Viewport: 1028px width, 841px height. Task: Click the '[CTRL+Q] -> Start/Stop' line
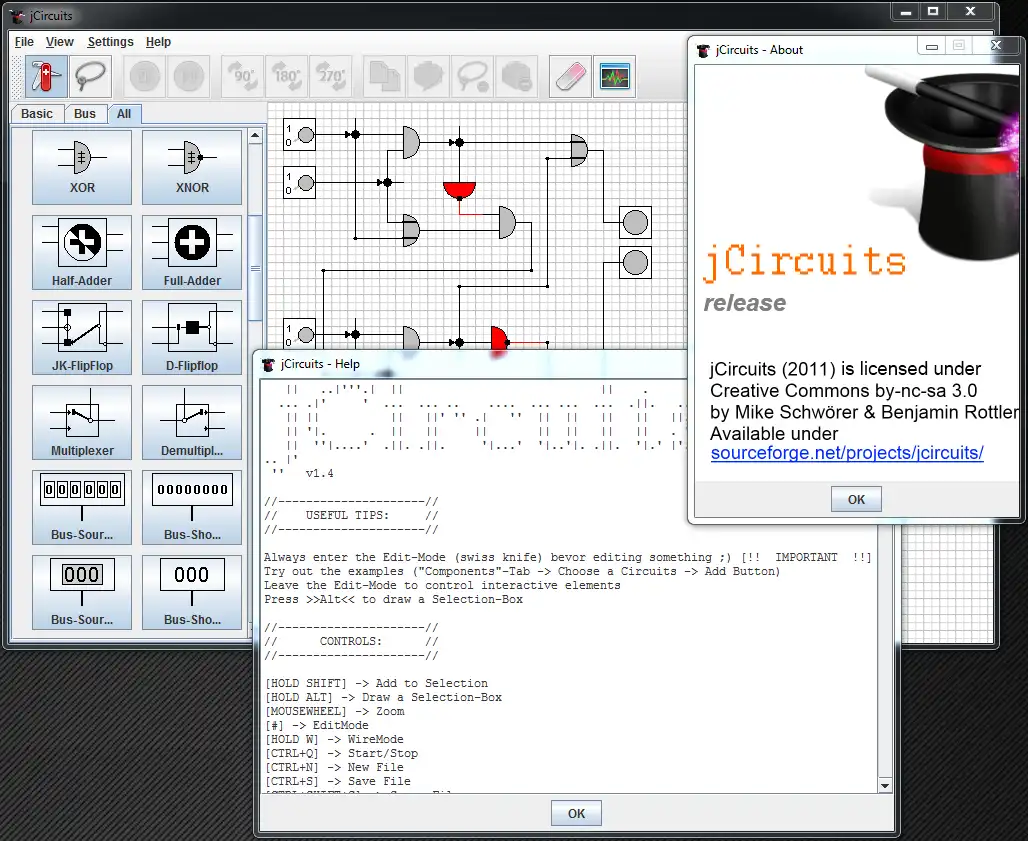coord(342,753)
